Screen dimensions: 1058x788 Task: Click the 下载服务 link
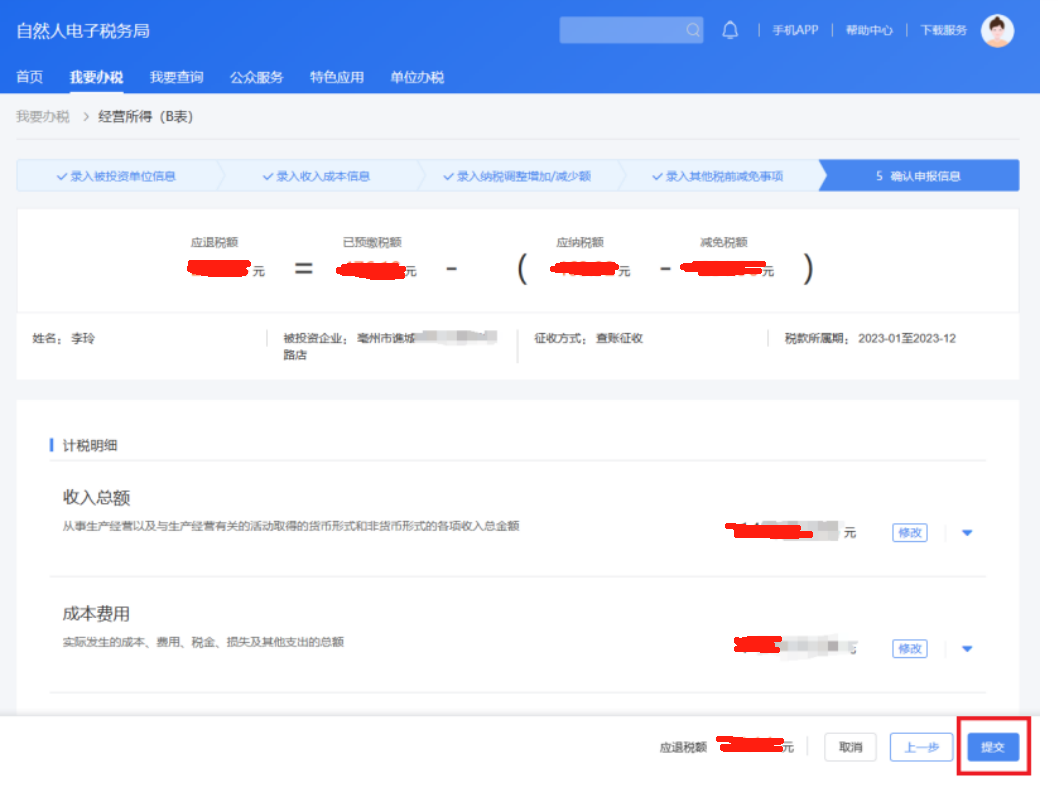coord(943,30)
